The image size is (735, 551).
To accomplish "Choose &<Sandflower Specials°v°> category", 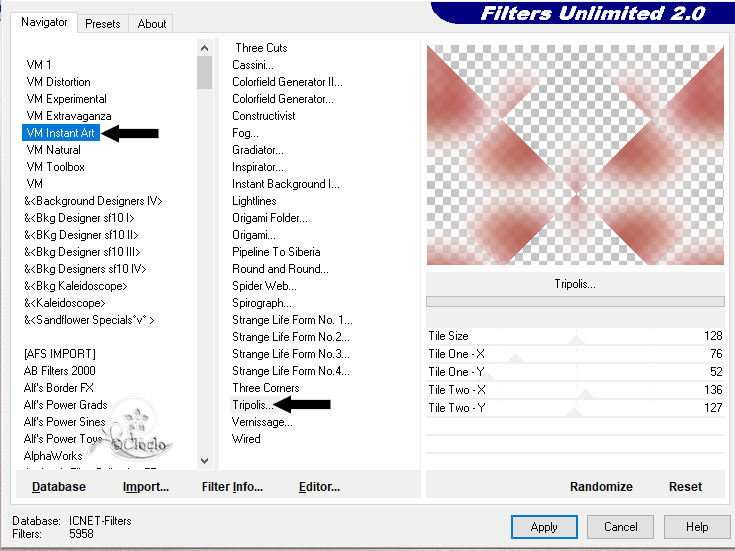I will (x=89, y=320).
